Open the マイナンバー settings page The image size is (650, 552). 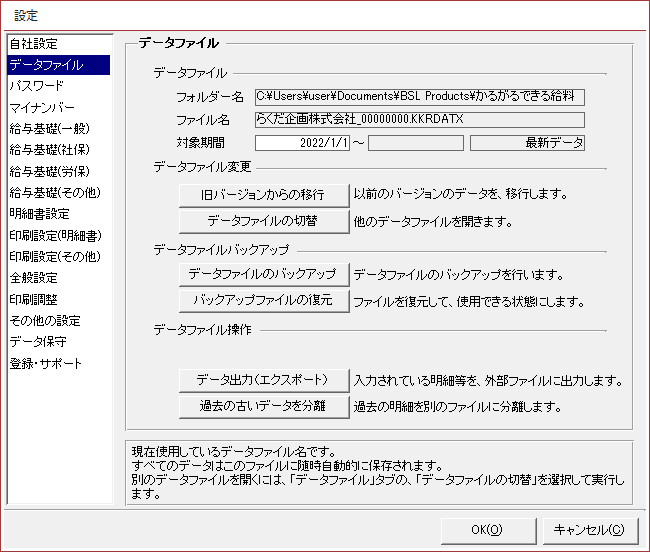[x=59, y=108]
